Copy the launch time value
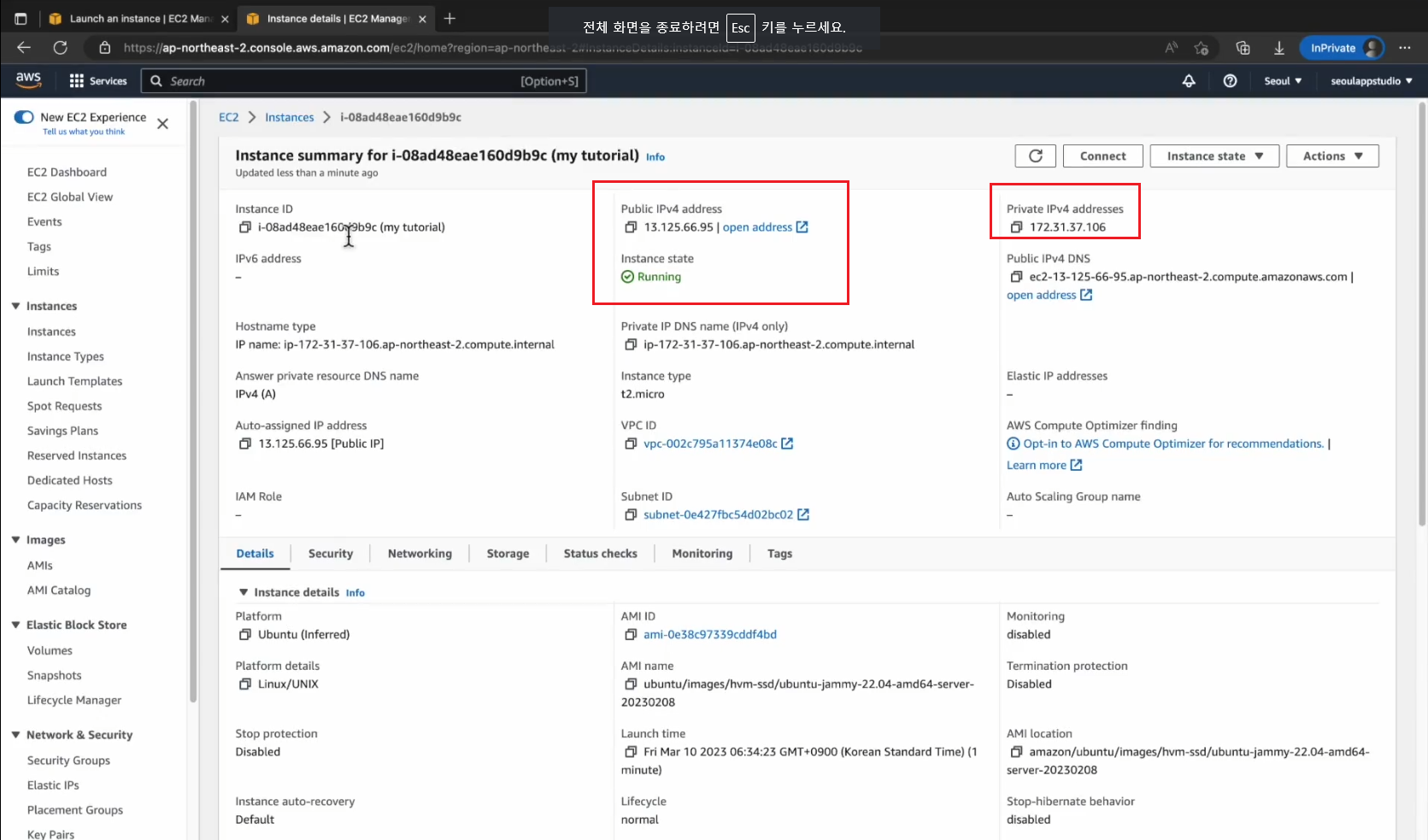Screen dimensions: 1428x840 [x=631, y=752]
